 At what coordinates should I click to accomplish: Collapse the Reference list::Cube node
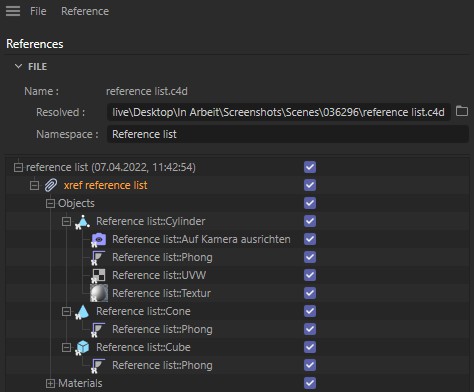[x=66, y=347]
